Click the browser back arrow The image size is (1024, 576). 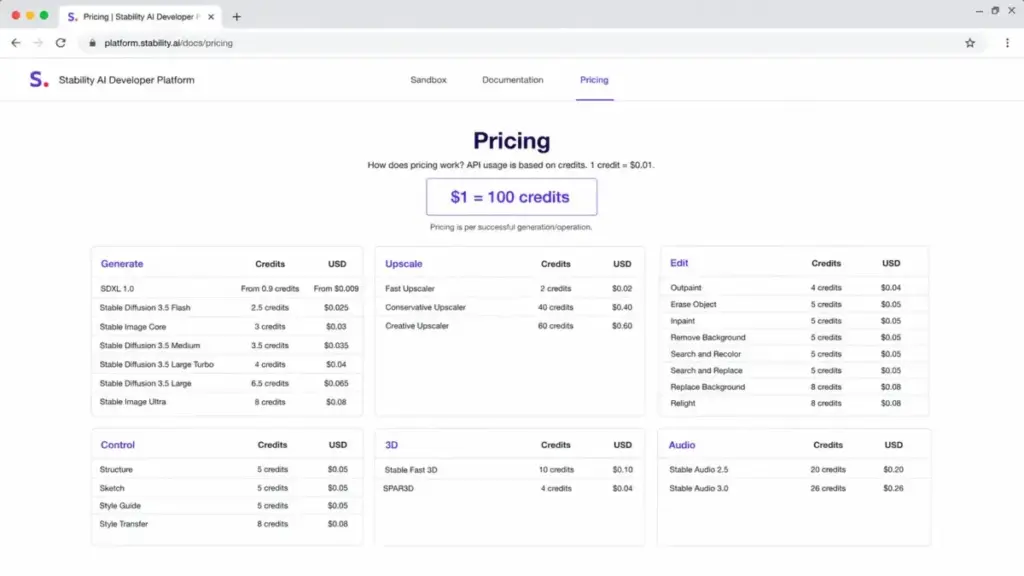click(x=16, y=43)
